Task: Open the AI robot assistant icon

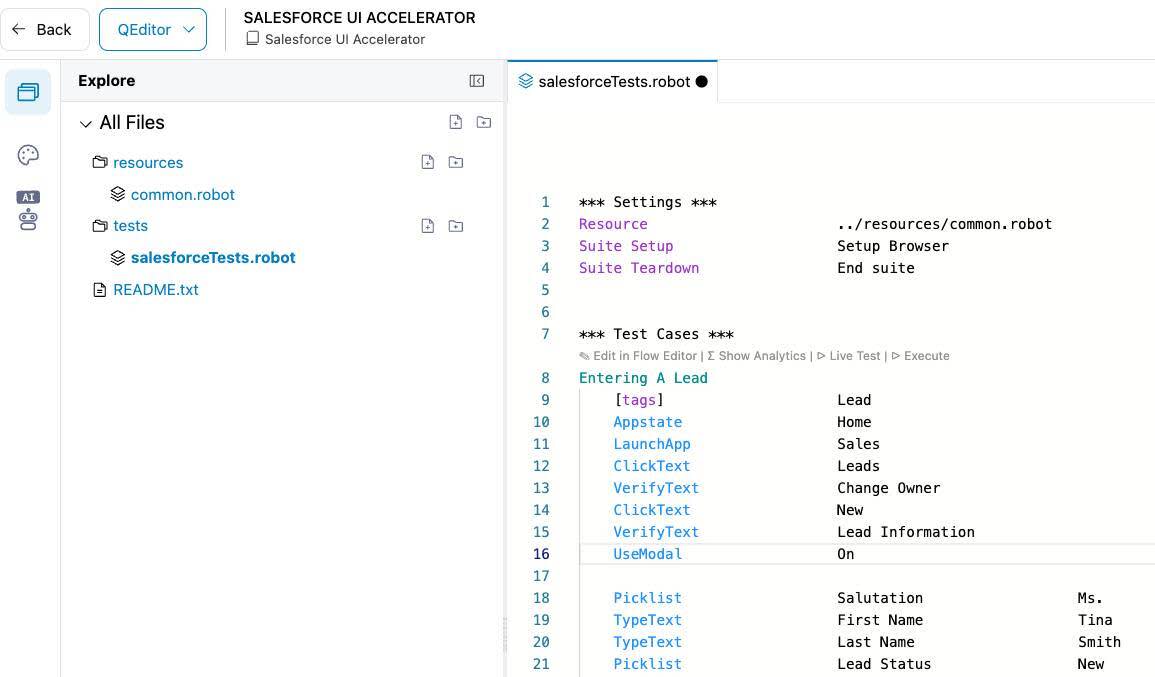Action: coord(28,211)
